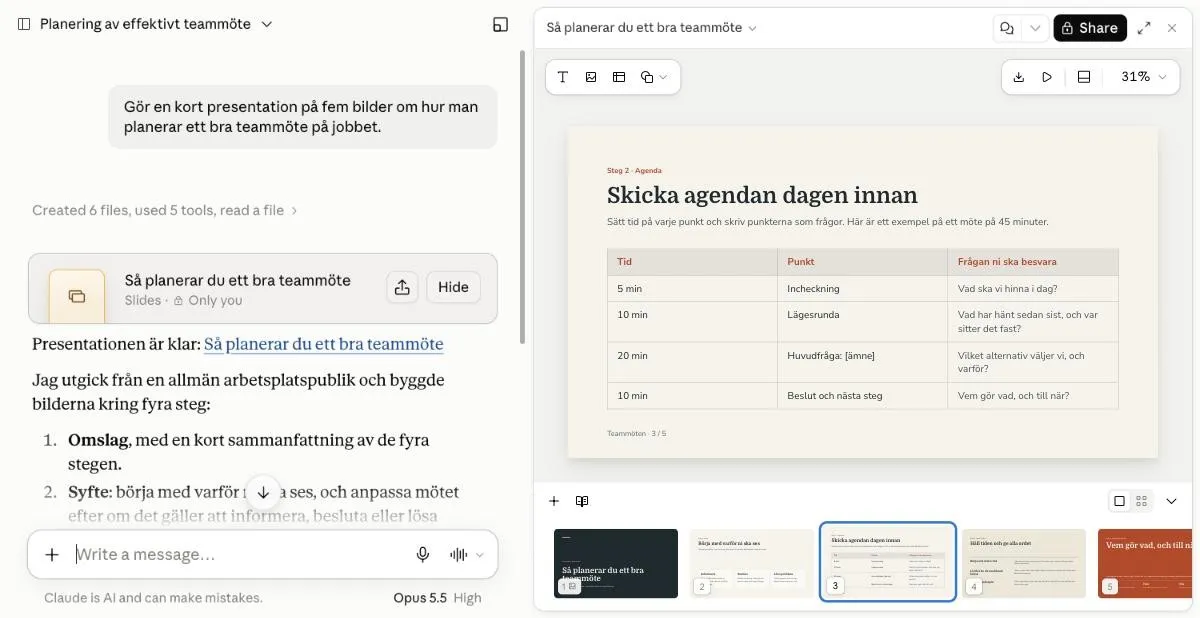This screenshot has width=1200, height=618.
Task: Select the Insert image tool
Action: [591, 77]
